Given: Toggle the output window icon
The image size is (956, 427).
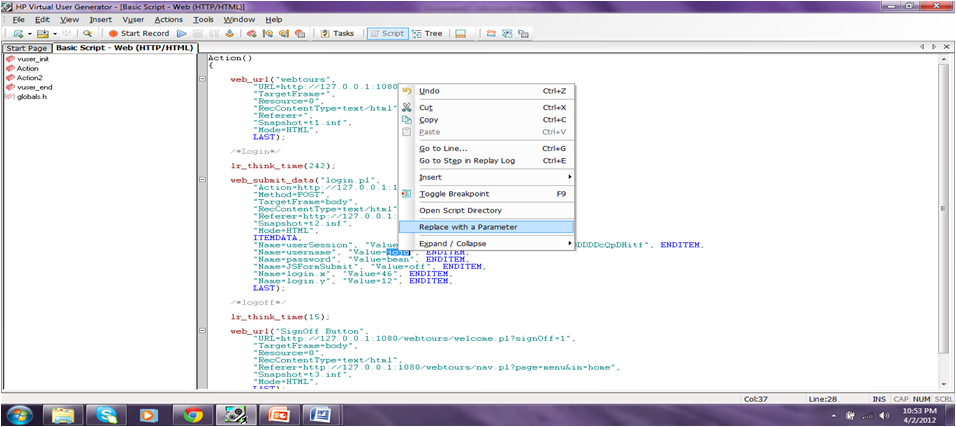Looking at the screenshot, I should 460,34.
